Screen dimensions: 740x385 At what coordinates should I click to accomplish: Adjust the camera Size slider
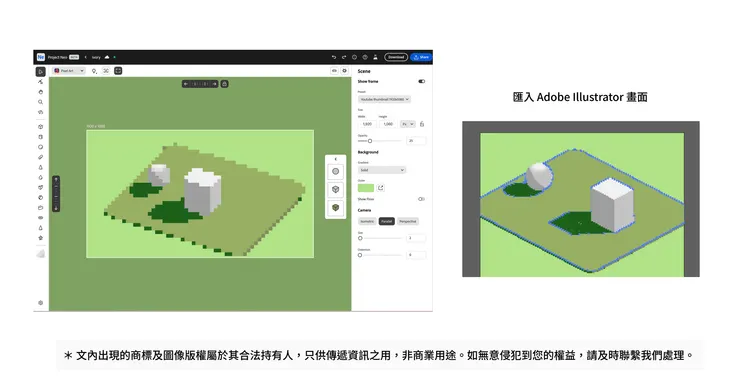click(x=380, y=238)
